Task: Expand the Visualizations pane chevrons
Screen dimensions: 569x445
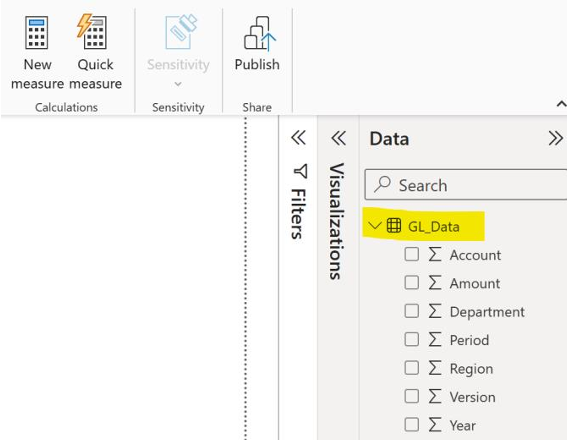Action: click(339, 138)
